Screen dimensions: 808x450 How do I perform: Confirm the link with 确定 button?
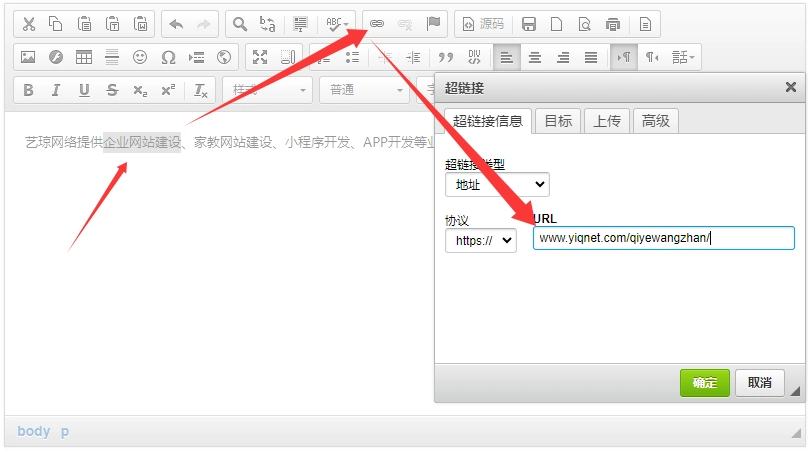point(704,383)
